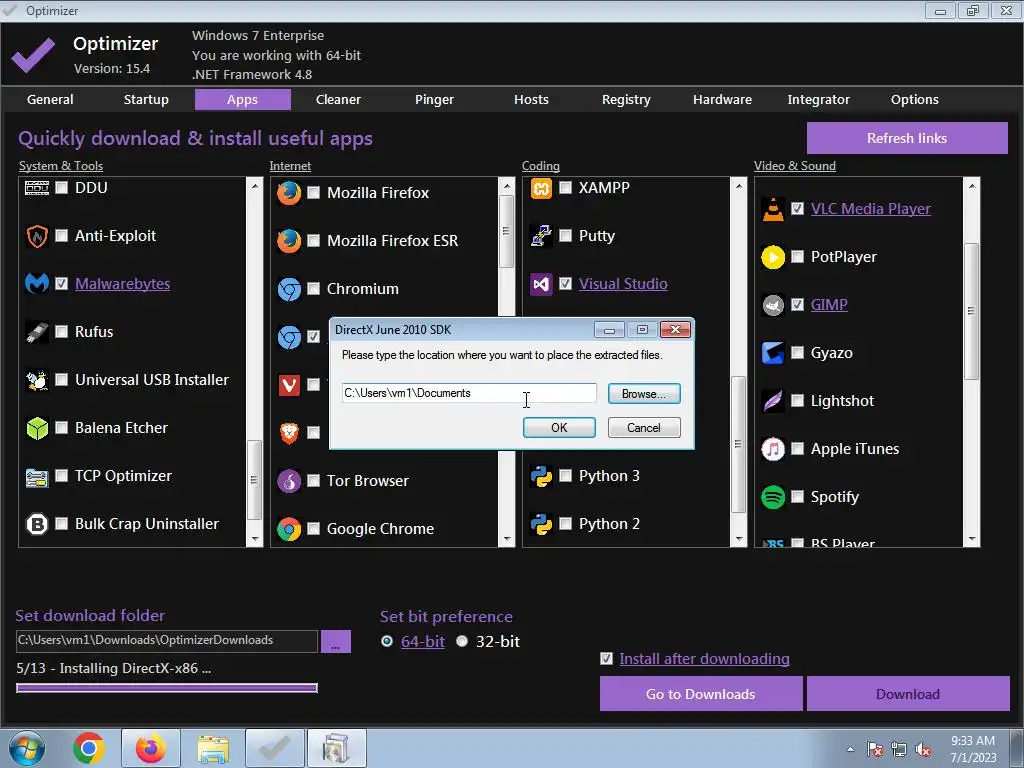Click the Python 3 icon
The height and width of the screenshot is (768, 1024).
pyautogui.click(x=541, y=476)
